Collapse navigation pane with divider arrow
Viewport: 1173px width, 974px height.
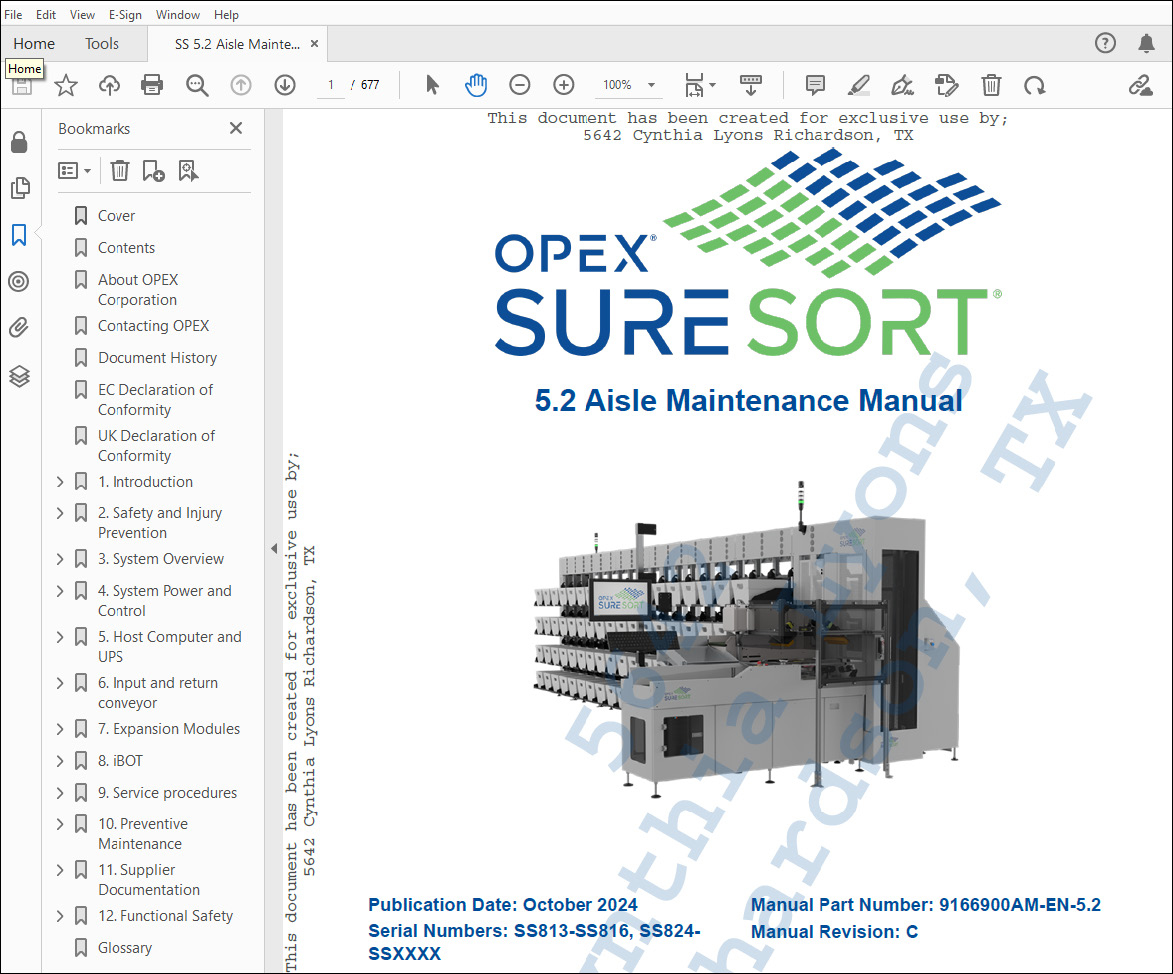274,548
